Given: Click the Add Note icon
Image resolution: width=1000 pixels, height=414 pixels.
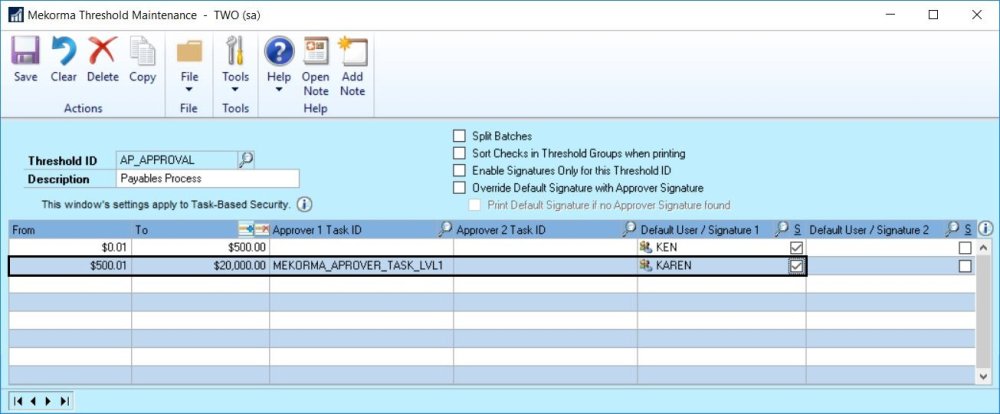Looking at the screenshot, I should pos(353,51).
